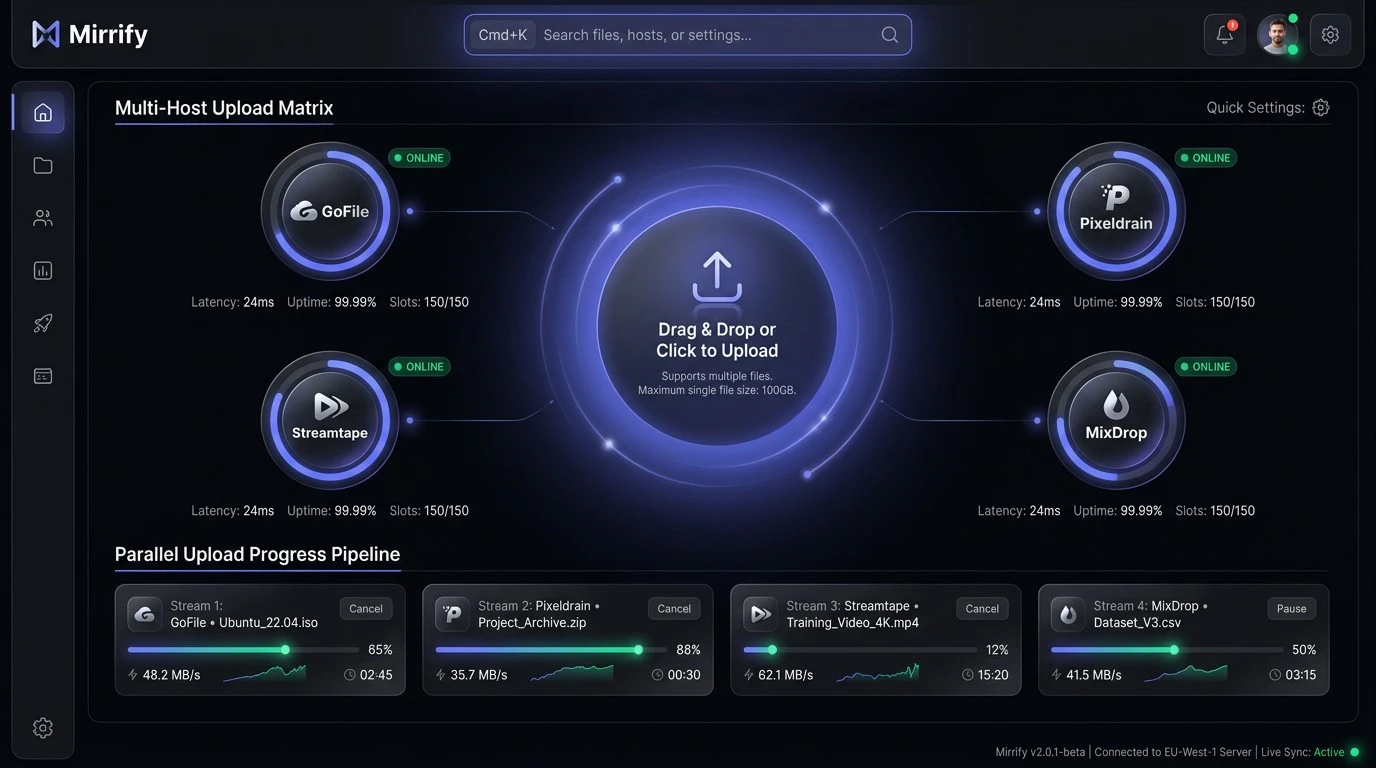Cancel the Project_Archive.zip upload
The image size is (1376, 768).
(674, 609)
